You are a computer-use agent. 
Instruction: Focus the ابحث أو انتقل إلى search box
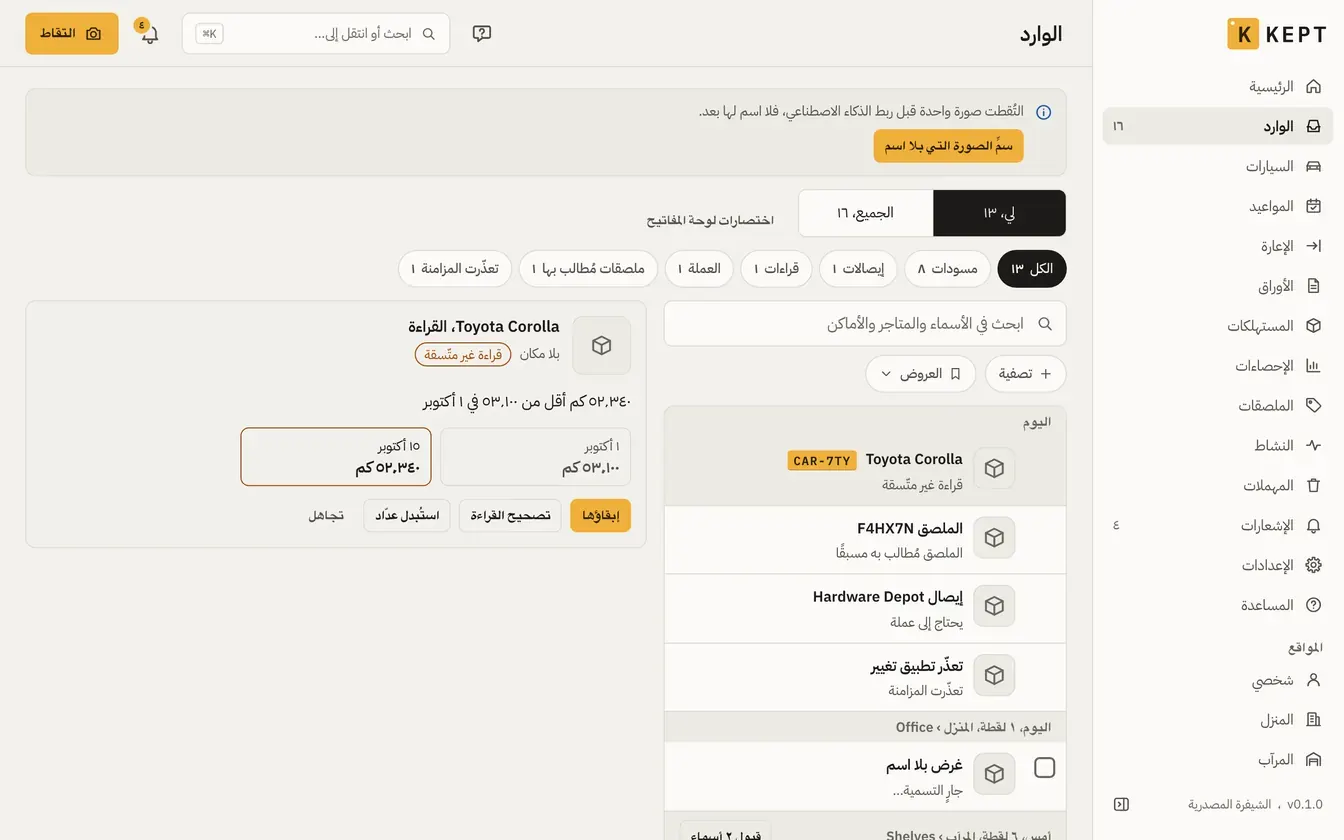point(316,34)
